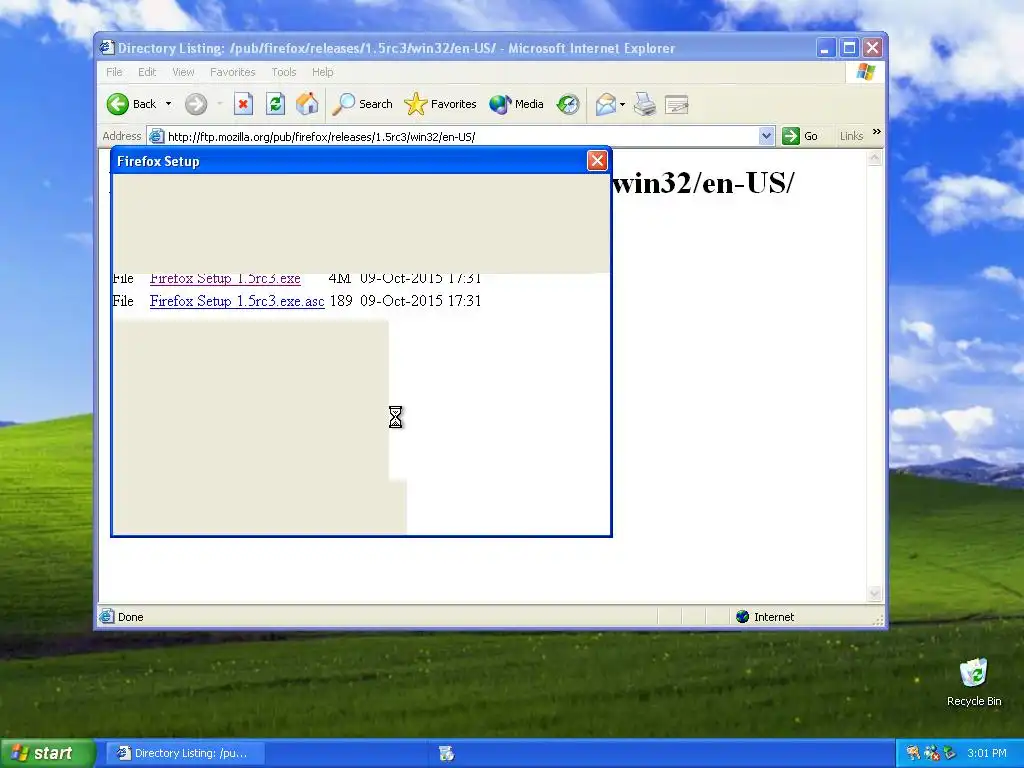
Task: Click the scrollbar up arrow
Action: tap(874, 157)
